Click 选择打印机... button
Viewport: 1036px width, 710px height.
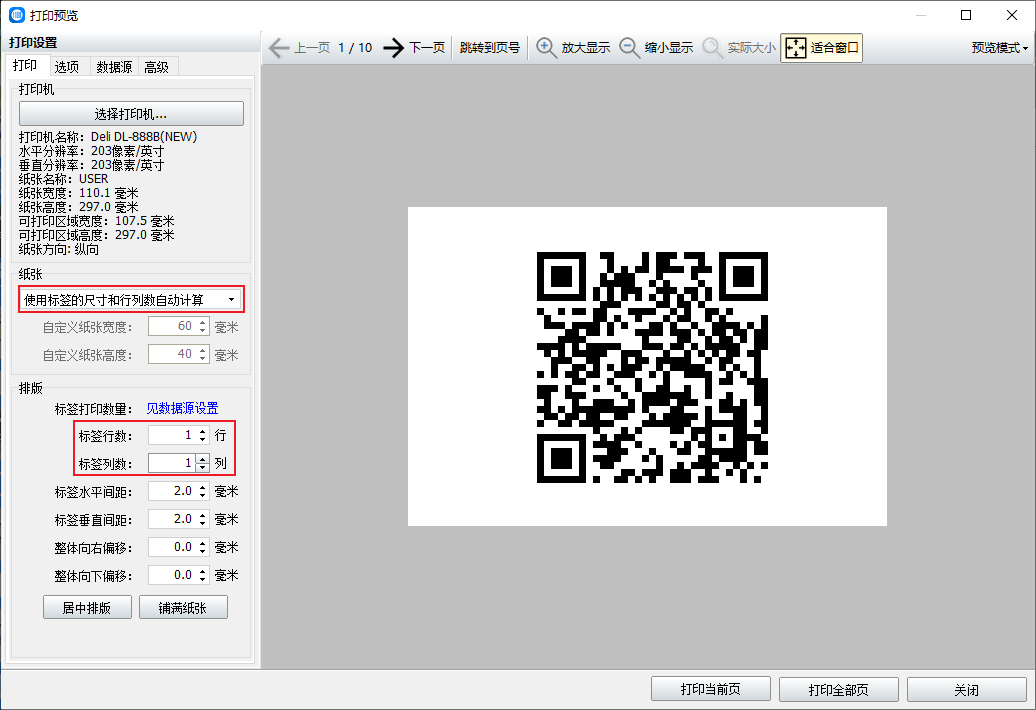point(131,114)
